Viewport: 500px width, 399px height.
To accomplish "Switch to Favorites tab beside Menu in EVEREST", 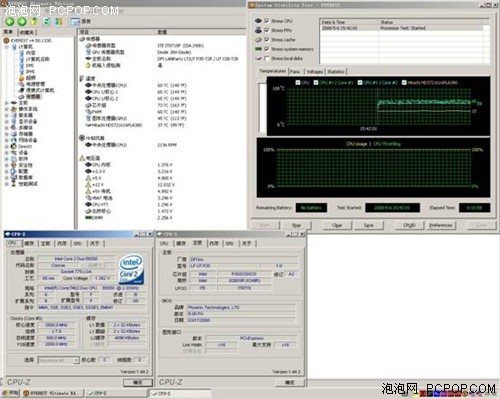I will coord(27,32).
